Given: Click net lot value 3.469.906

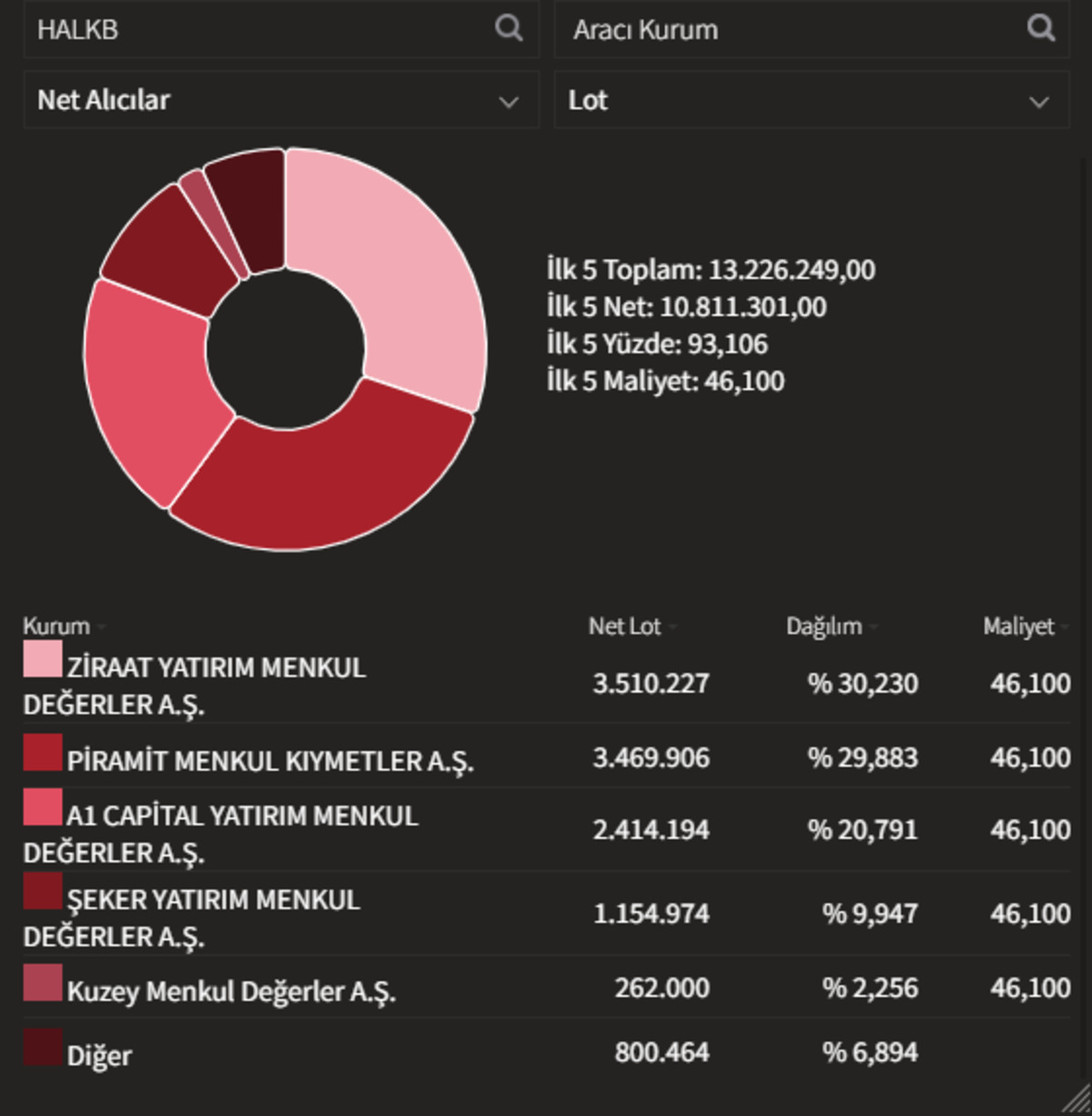Looking at the screenshot, I should pyautogui.click(x=651, y=757).
